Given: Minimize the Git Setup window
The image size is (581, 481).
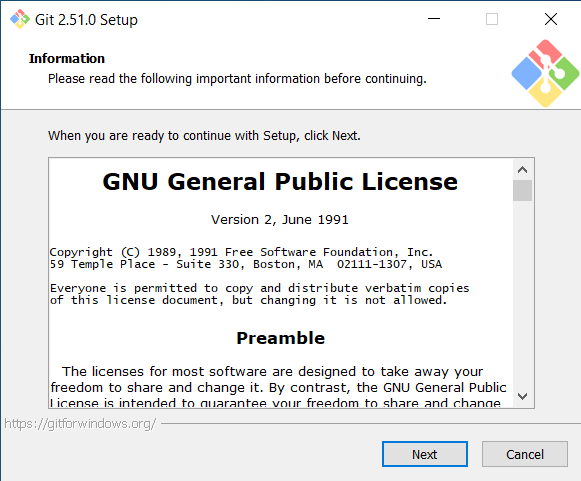Looking at the screenshot, I should 434,19.
